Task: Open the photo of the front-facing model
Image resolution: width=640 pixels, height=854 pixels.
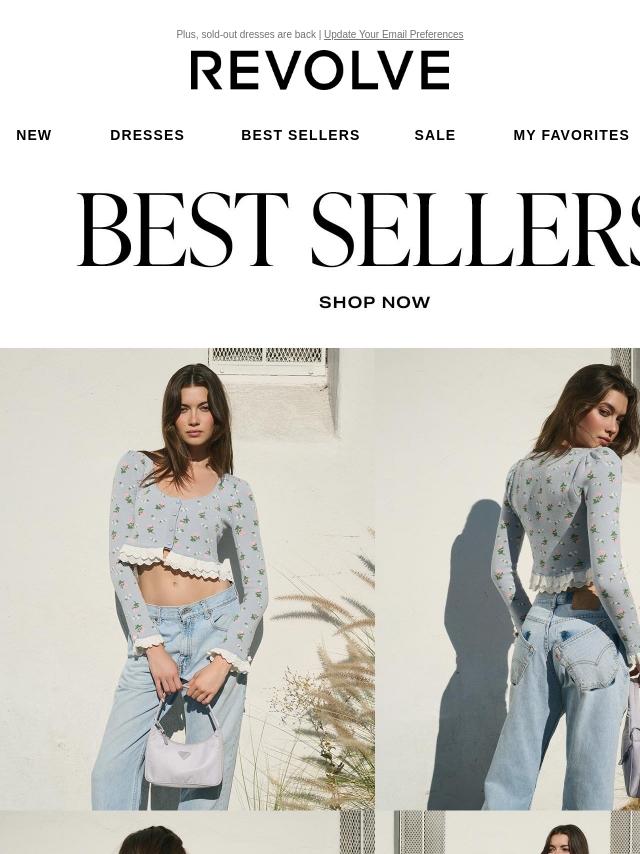Action: [x=187, y=579]
